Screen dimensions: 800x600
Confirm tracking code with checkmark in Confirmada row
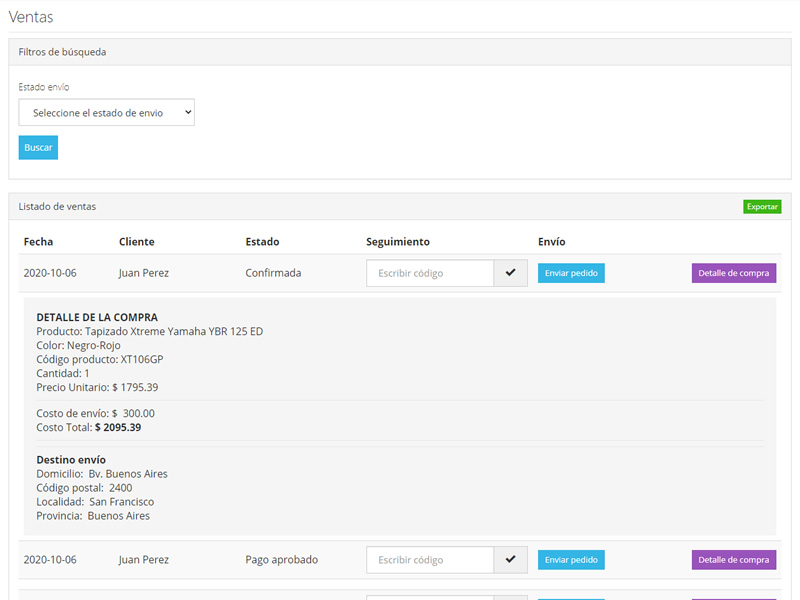[x=510, y=273]
